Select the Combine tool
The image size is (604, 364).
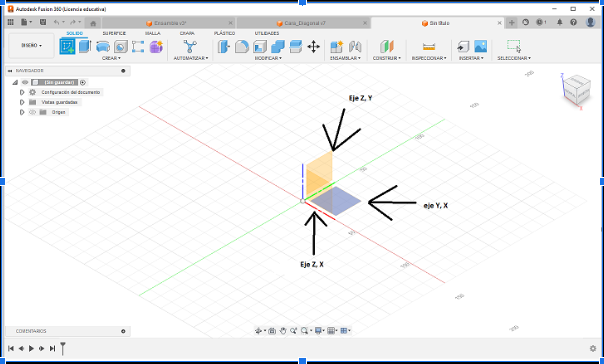pyautogui.click(x=278, y=47)
